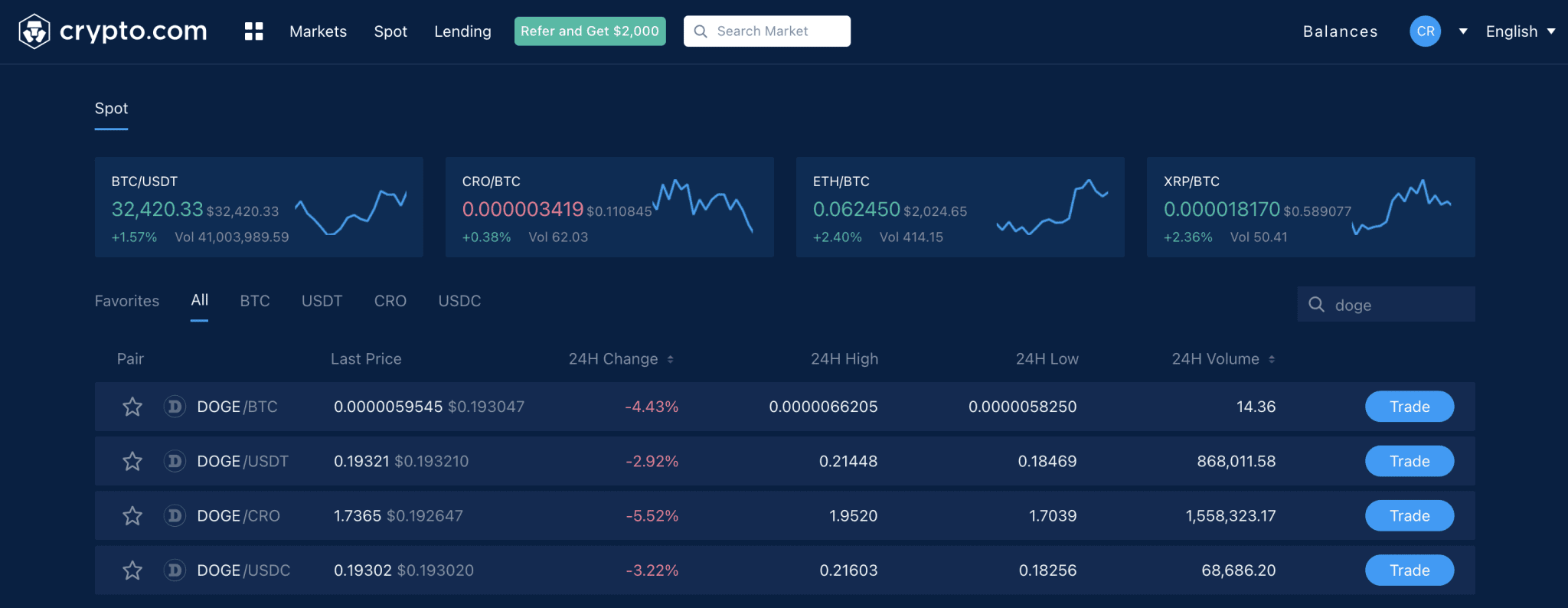1568x608 pixels.
Task: Click the DOGE/CRO pair name
Action: (239, 516)
